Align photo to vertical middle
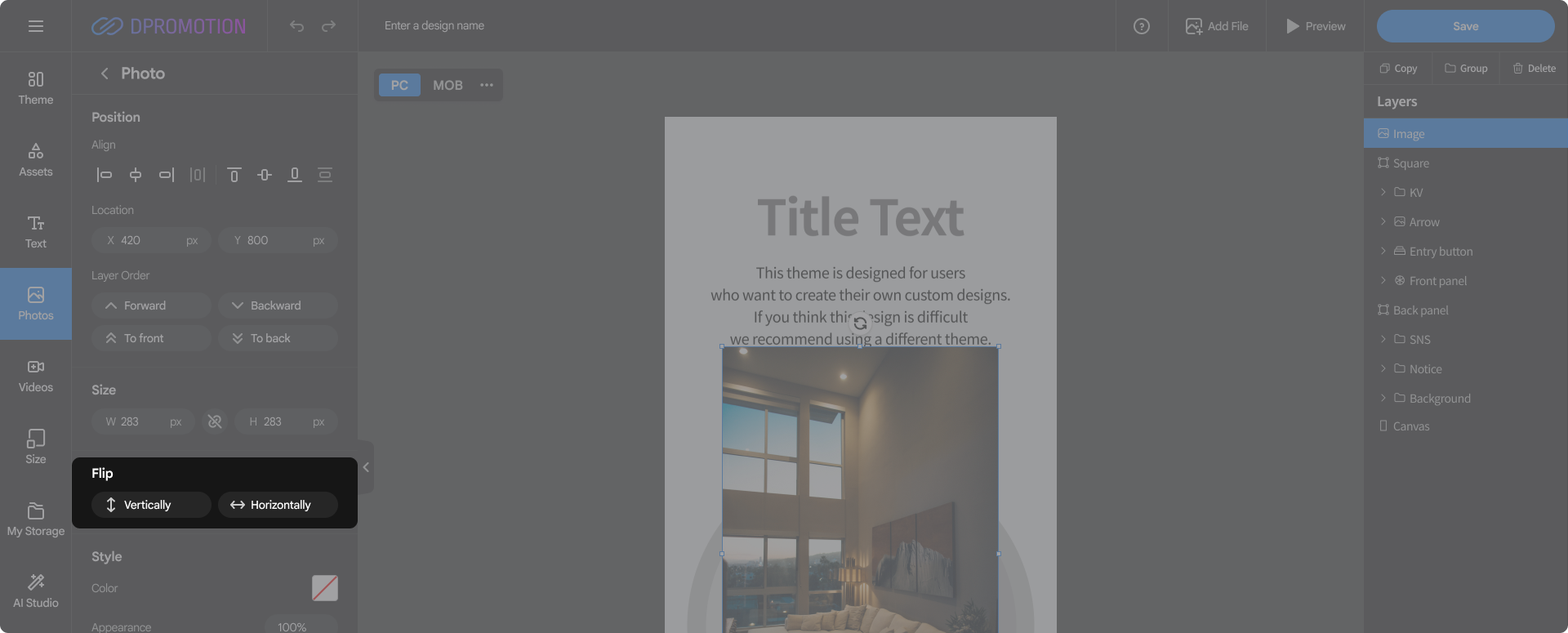Screen dimensions: 1568x633 pyautogui.click(x=265, y=175)
